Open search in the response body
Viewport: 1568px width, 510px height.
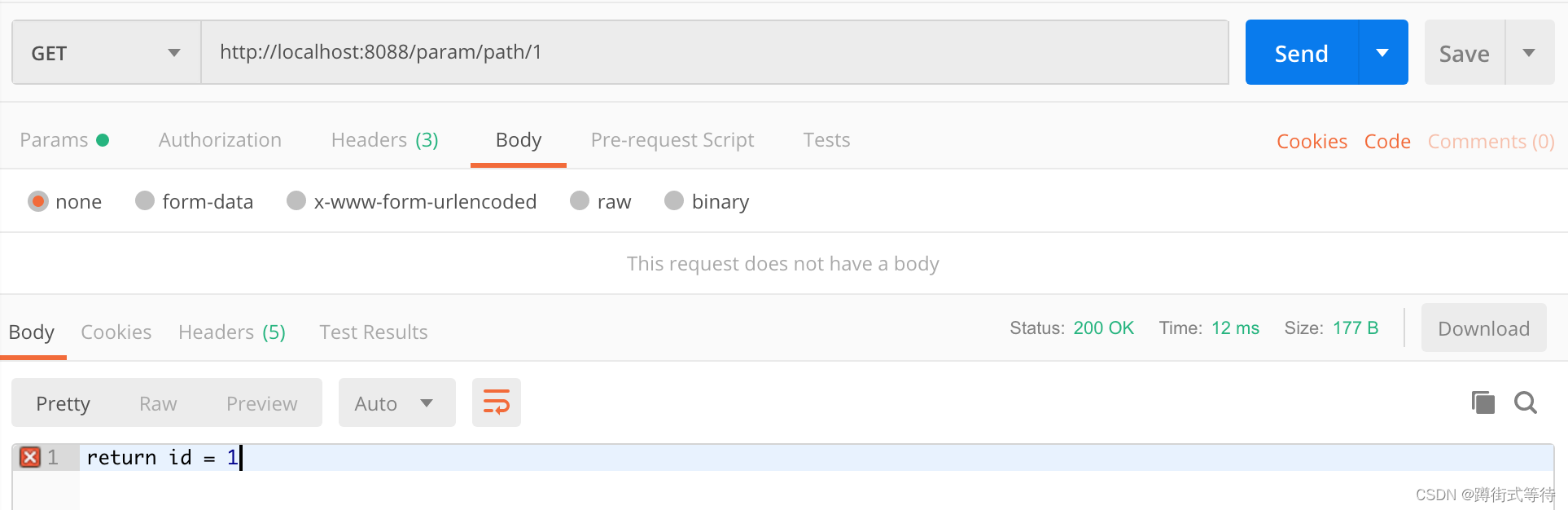pyautogui.click(x=1525, y=402)
